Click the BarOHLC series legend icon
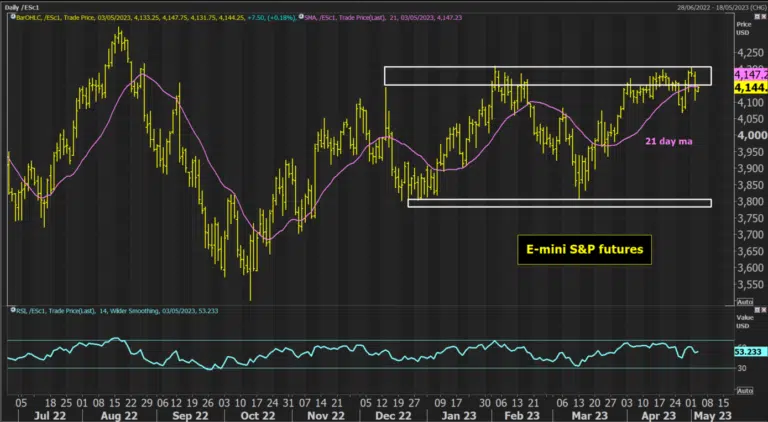Viewport: 768px width, 422px height. (13, 17)
